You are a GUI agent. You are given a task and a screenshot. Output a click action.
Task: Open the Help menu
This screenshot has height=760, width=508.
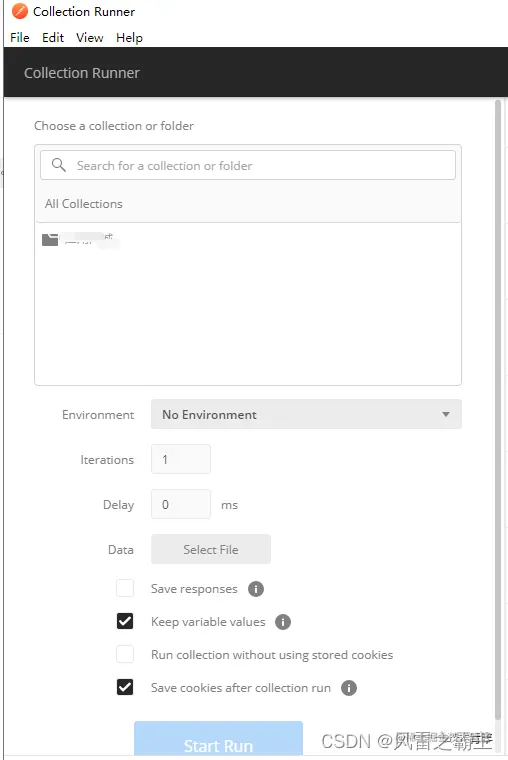pyautogui.click(x=129, y=37)
